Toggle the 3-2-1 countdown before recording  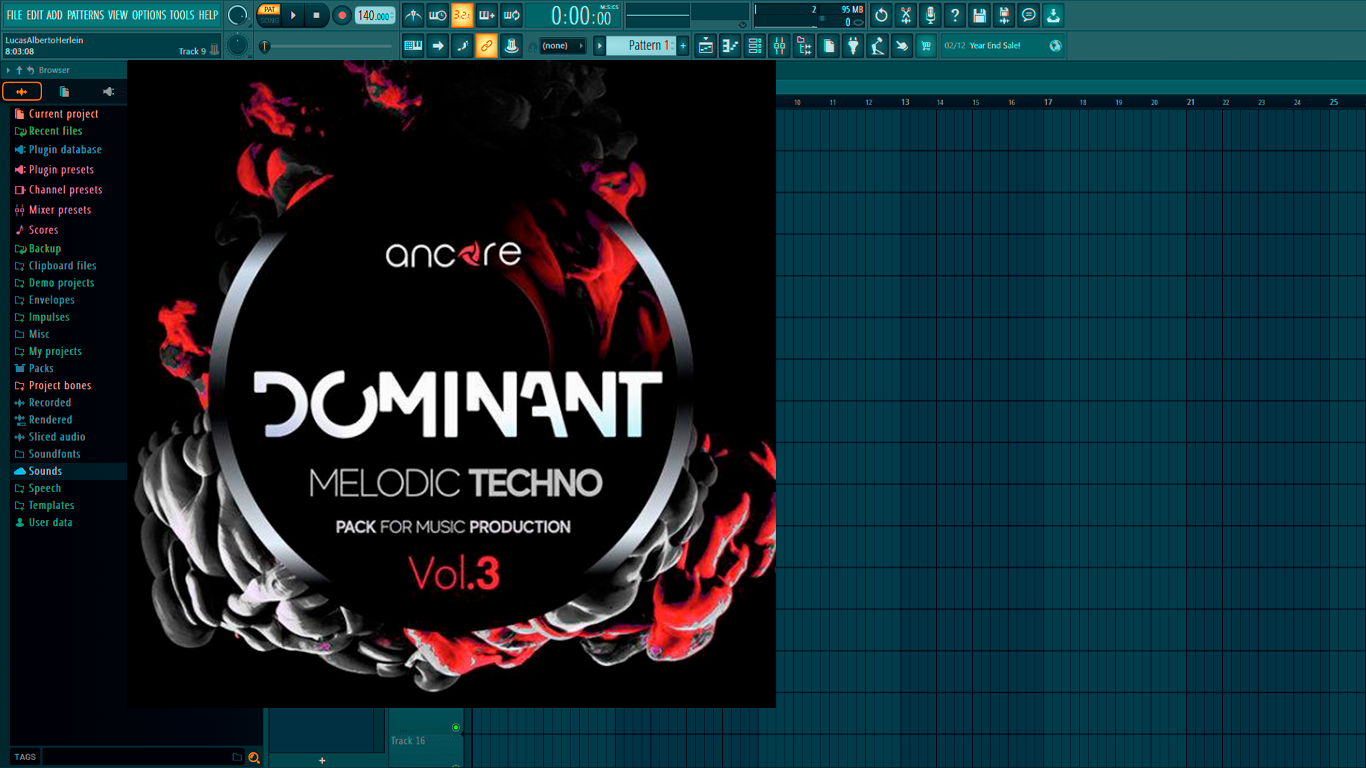click(x=462, y=15)
